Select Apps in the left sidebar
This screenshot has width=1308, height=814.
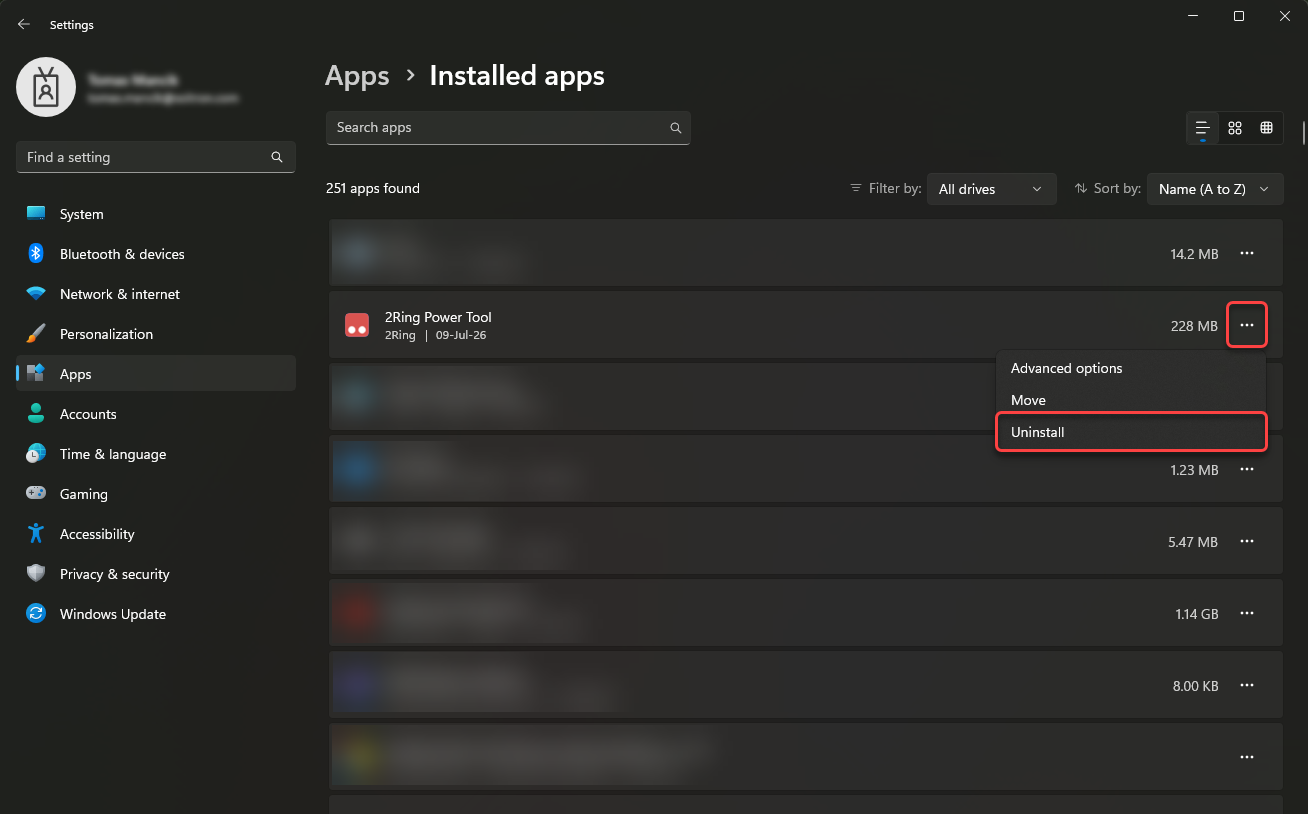156,374
